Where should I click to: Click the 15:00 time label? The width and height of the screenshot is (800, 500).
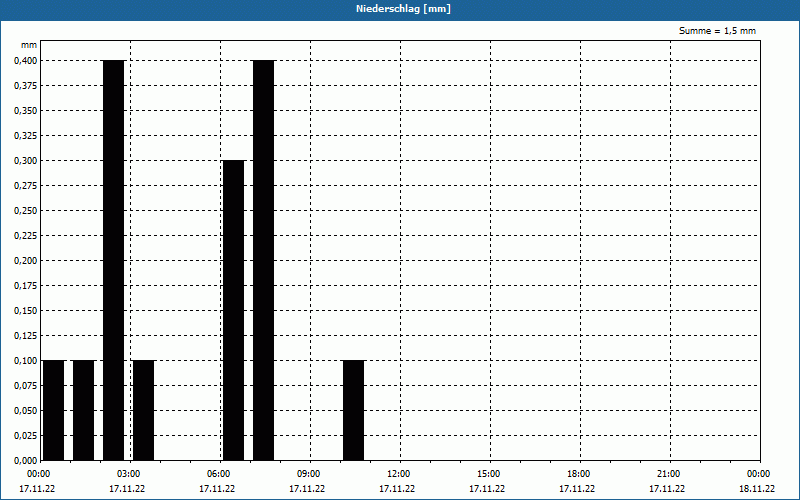489,474
